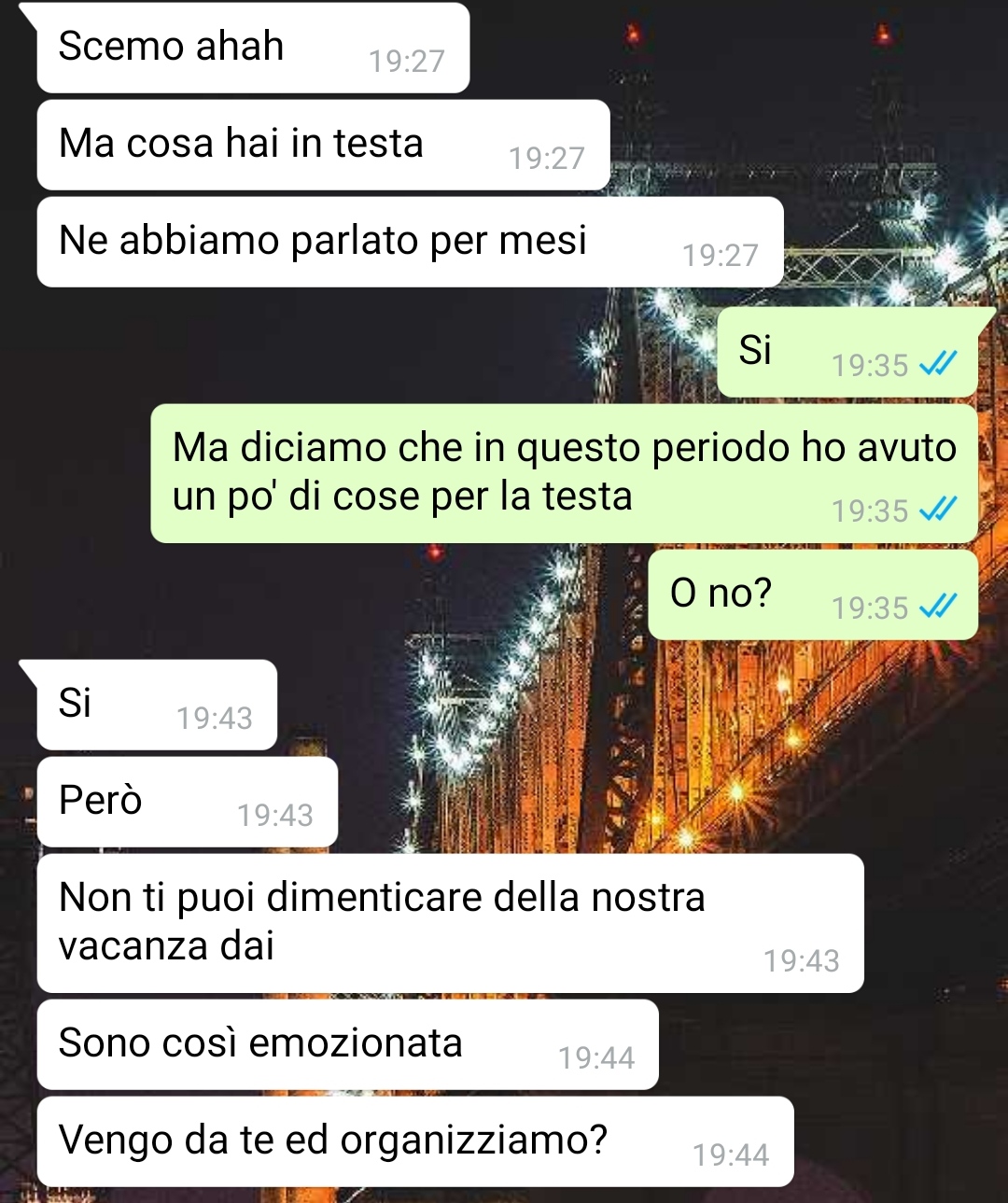1008x1203 pixels.
Task: Click the sent 'Si' message at 19:35
Action: click(x=847, y=352)
